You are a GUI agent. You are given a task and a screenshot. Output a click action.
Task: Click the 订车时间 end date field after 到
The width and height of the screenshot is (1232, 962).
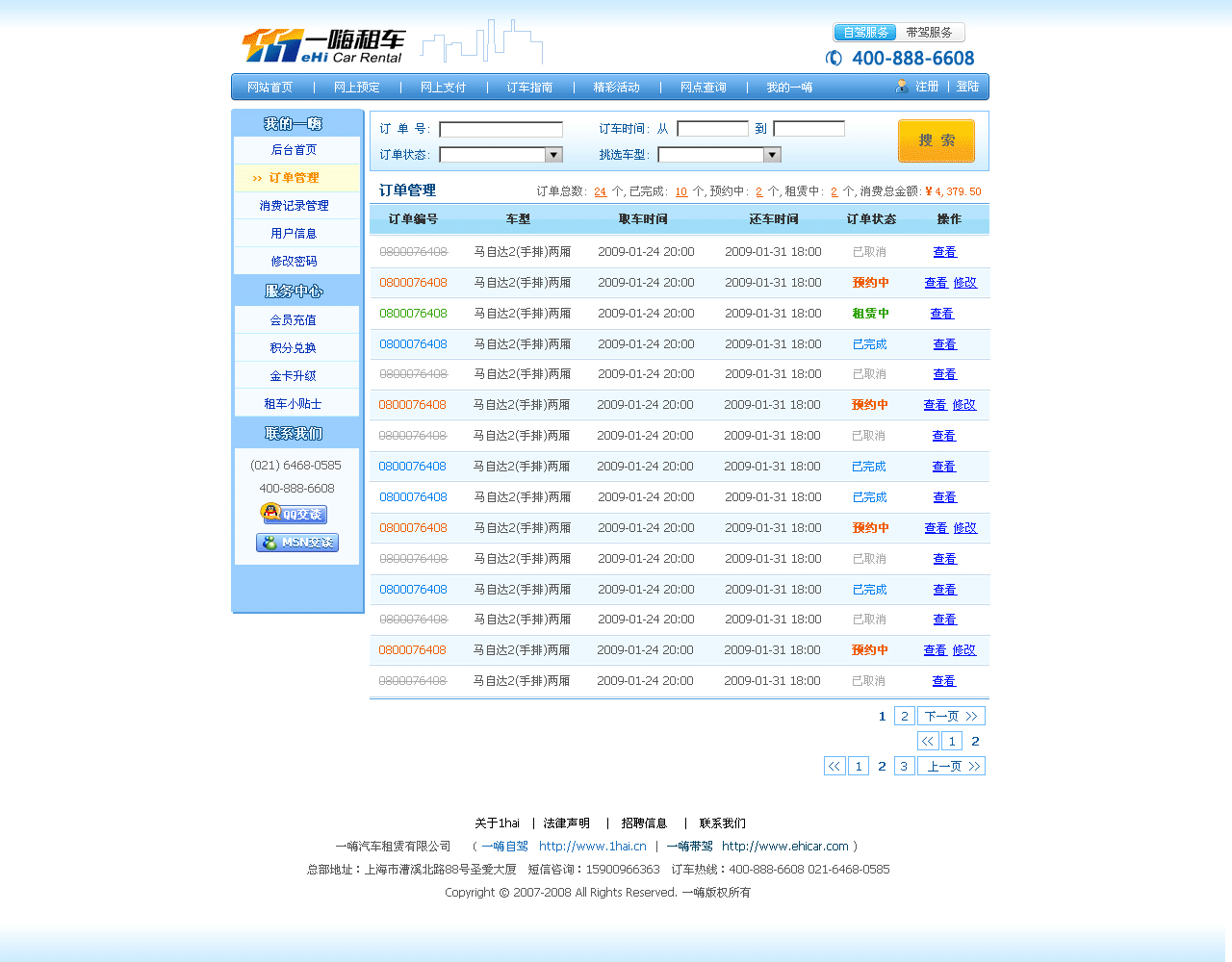[808, 129]
